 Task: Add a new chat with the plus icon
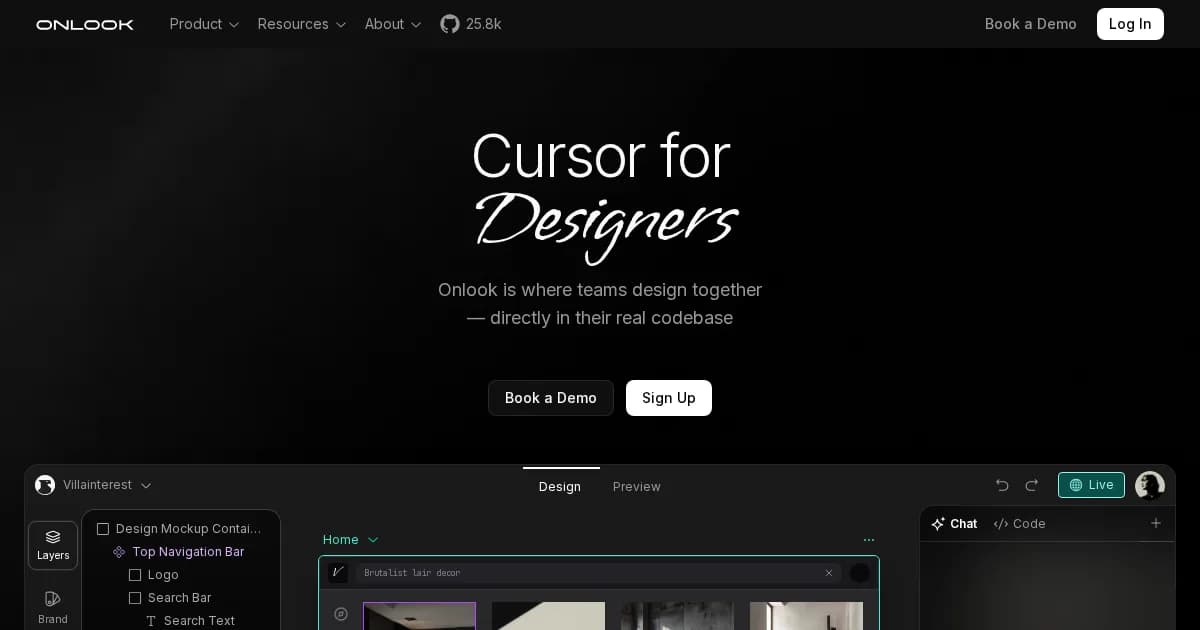tap(1156, 523)
